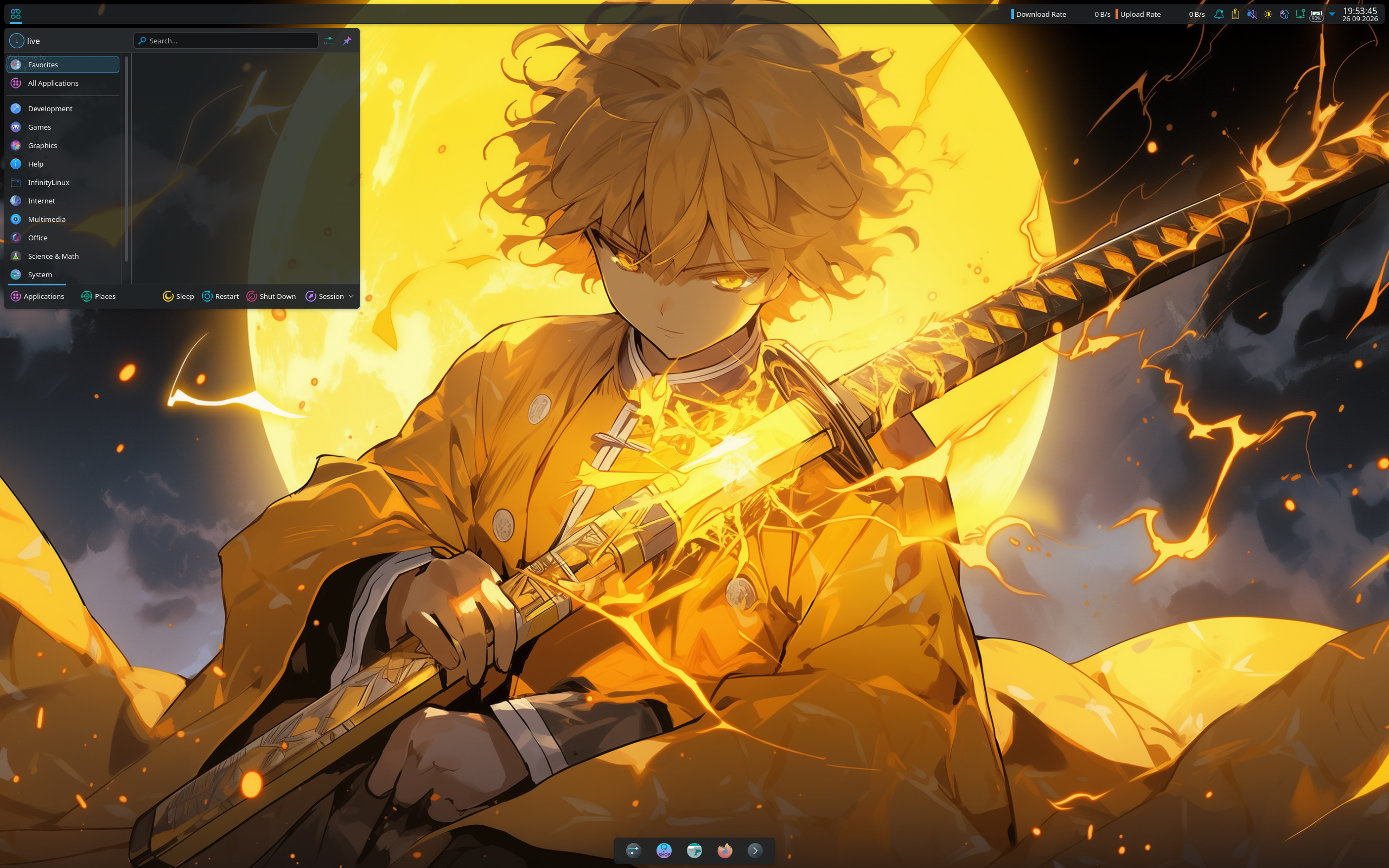Click the Upload Rate monitor

click(1160, 14)
